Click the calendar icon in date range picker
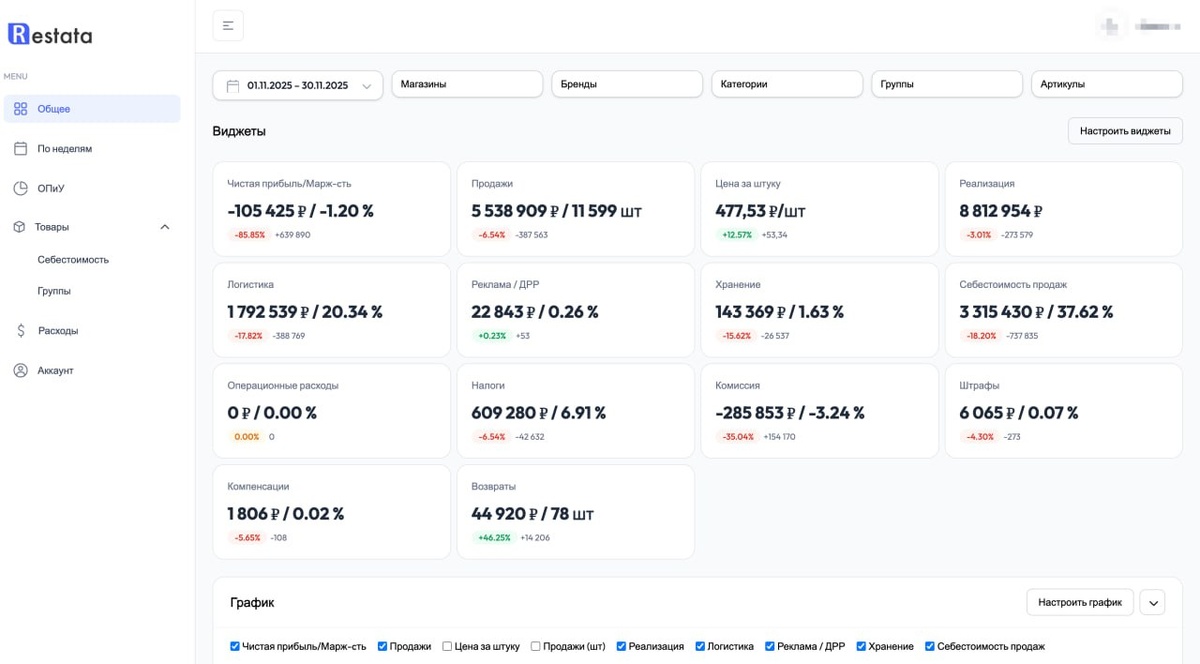The height and width of the screenshot is (664, 1200). (x=233, y=86)
